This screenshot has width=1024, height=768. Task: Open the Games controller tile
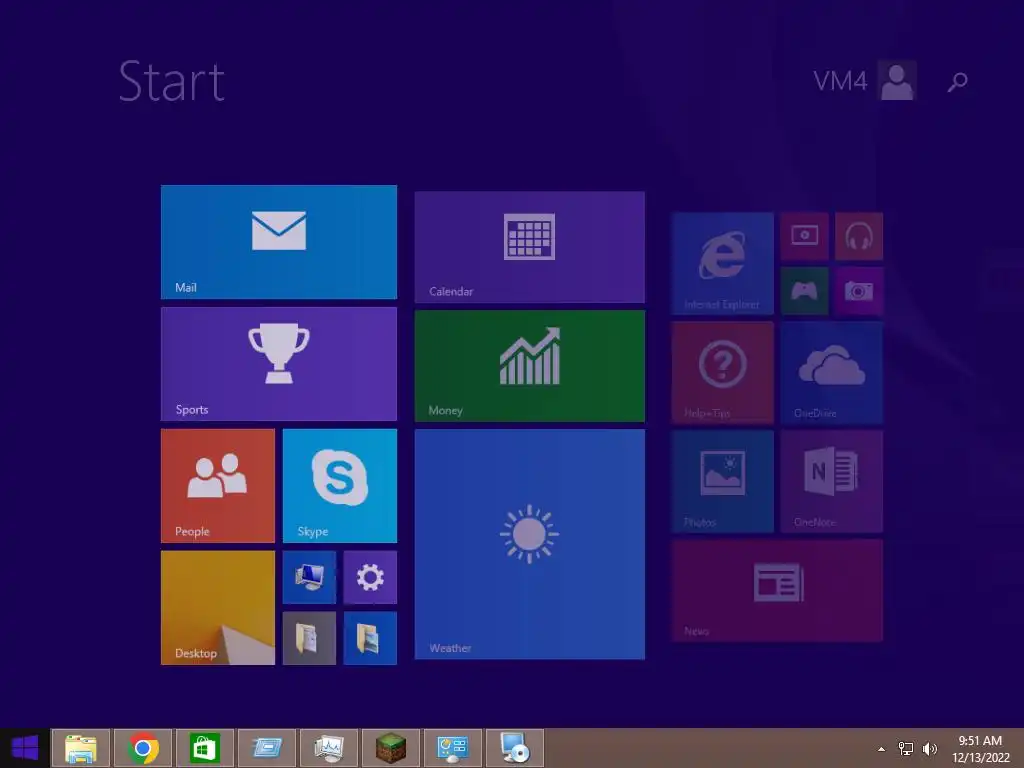point(805,291)
